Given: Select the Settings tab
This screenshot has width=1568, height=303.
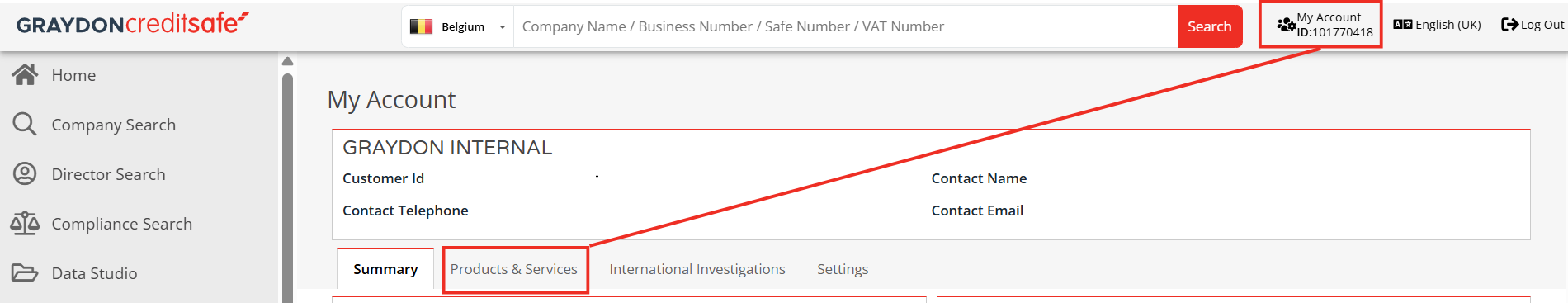Looking at the screenshot, I should point(843,269).
